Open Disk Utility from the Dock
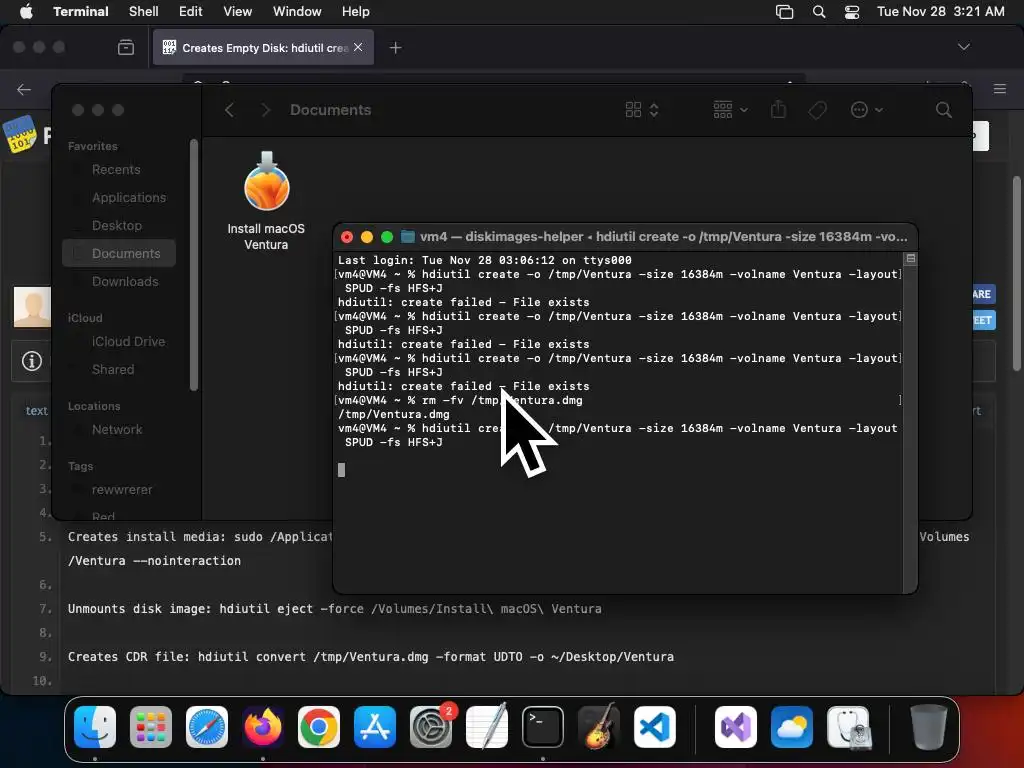Image resolution: width=1024 pixels, height=768 pixels. point(848,727)
